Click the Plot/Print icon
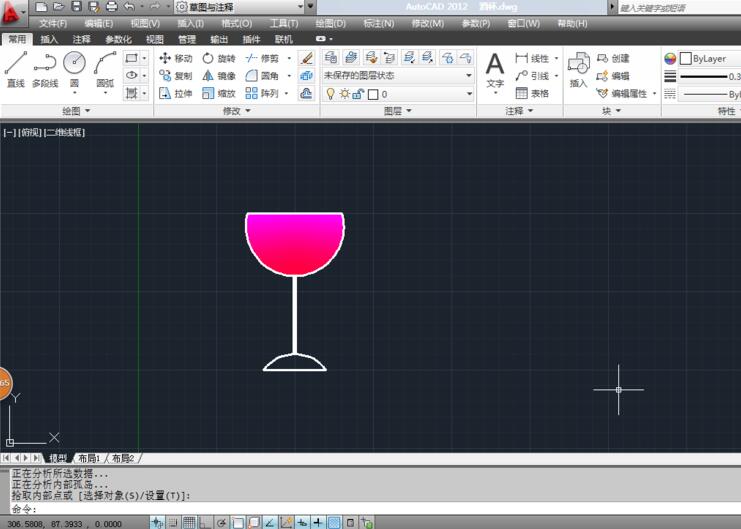This screenshot has width=741, height=529. 112,7
